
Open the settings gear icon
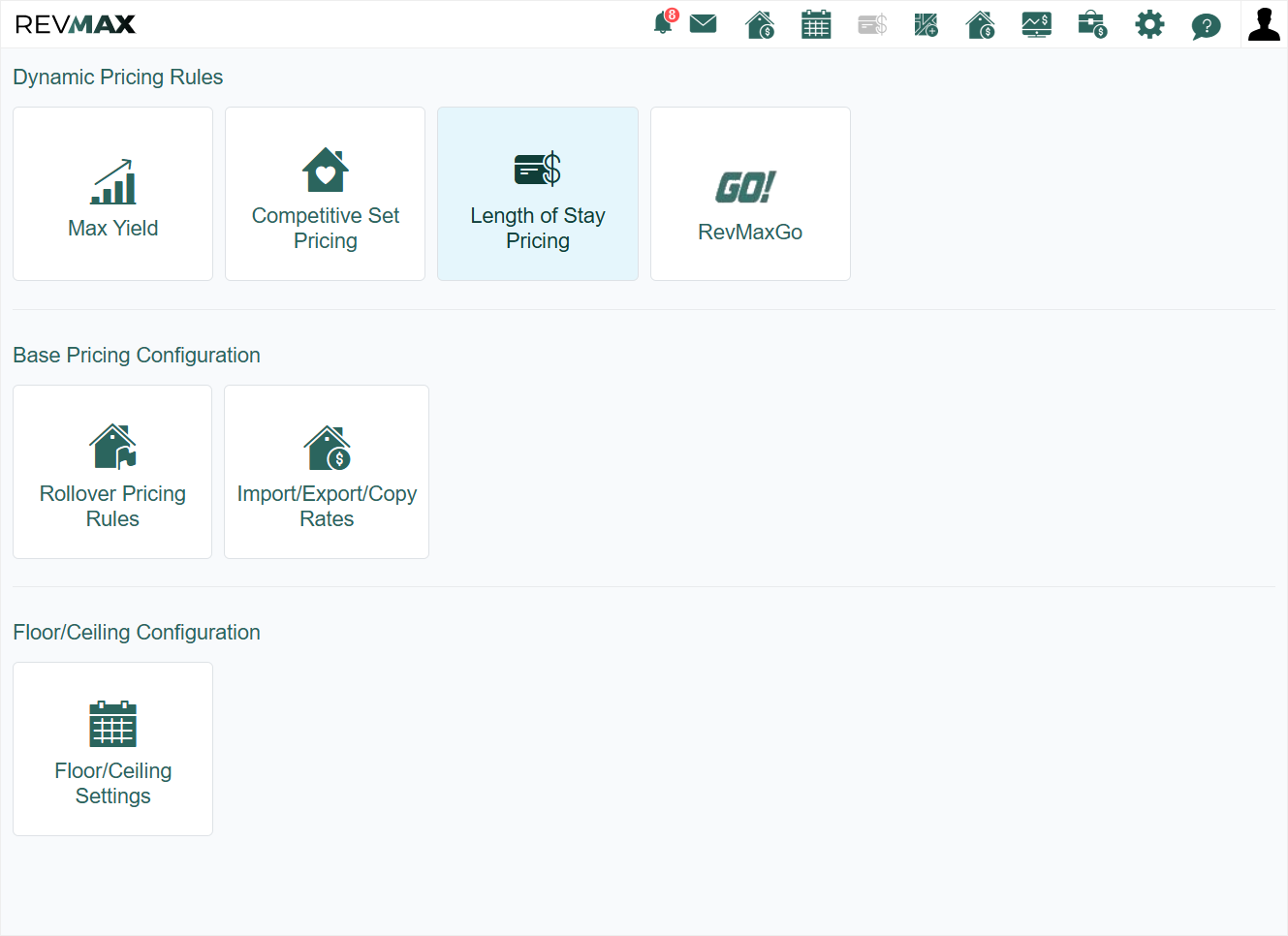(1149, 24)
